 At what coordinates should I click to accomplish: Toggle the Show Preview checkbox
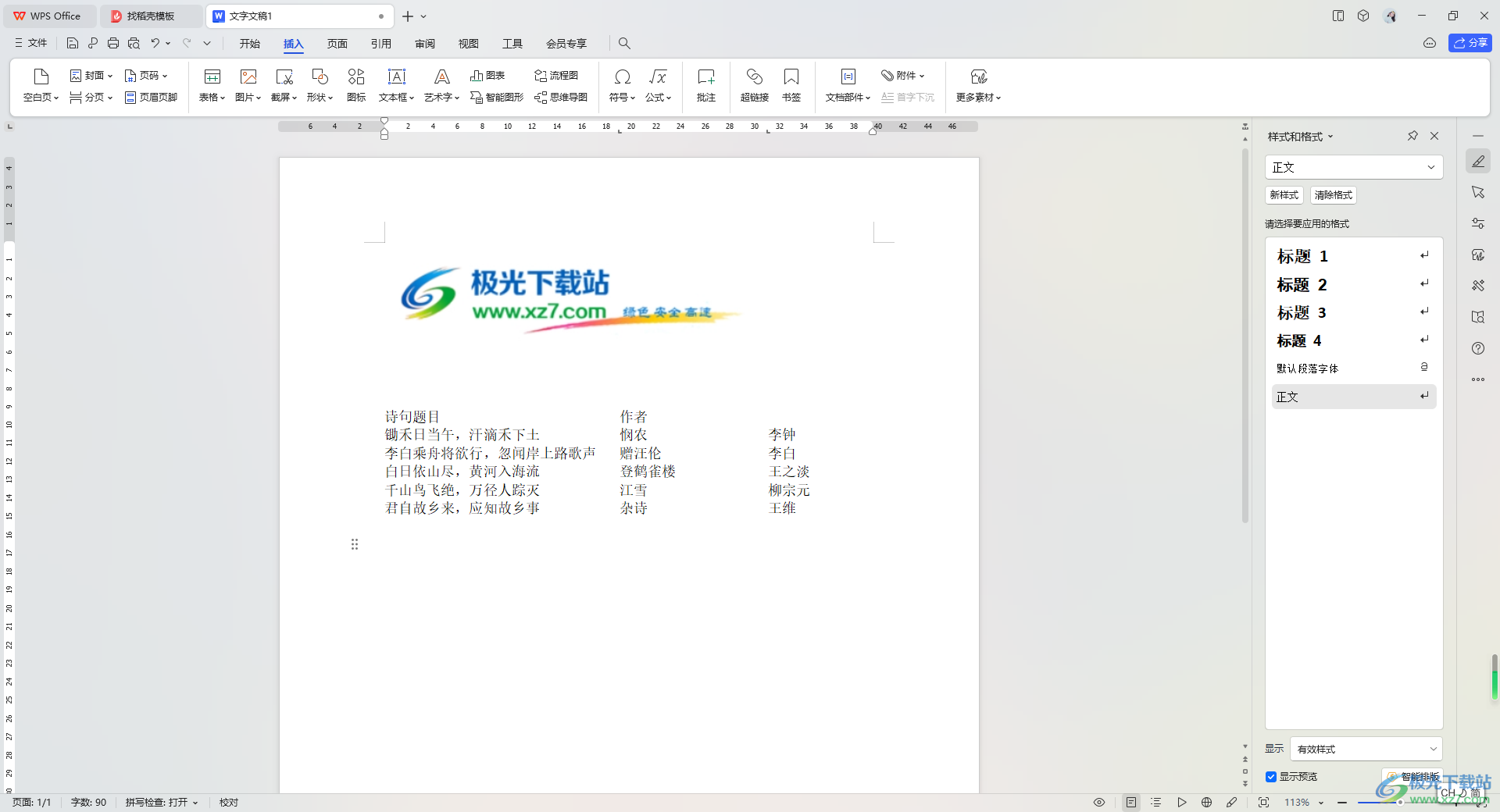click(1271, 777)
